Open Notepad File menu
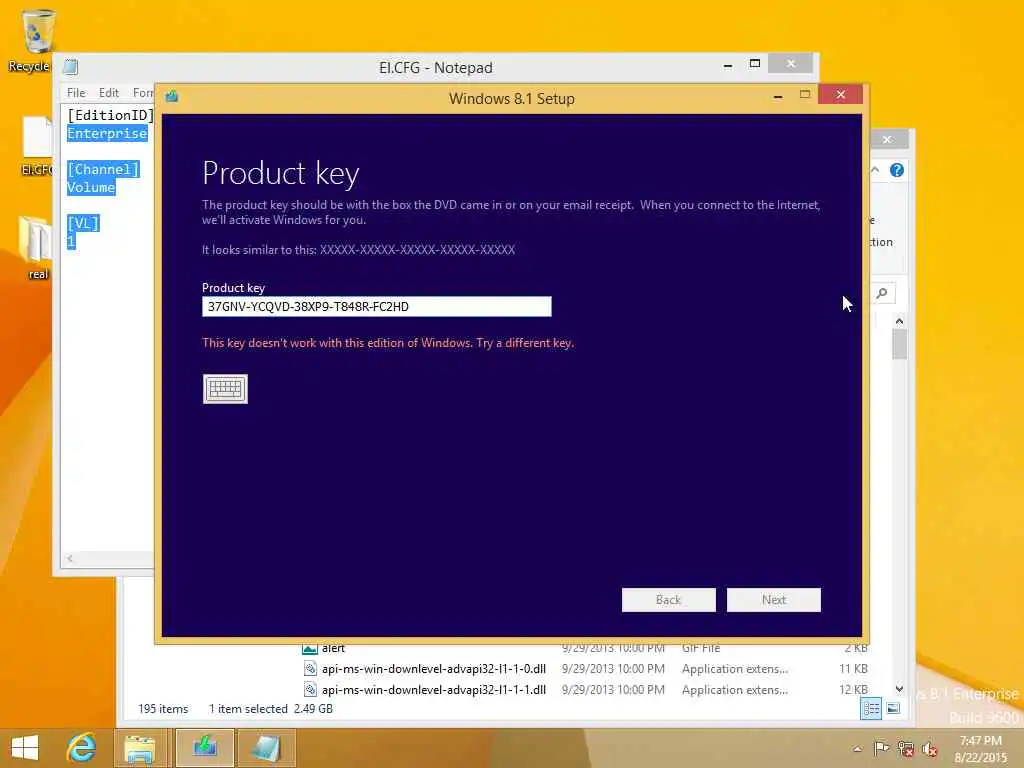This screenshot has width=1024, height=768. (x=76, y=93)
